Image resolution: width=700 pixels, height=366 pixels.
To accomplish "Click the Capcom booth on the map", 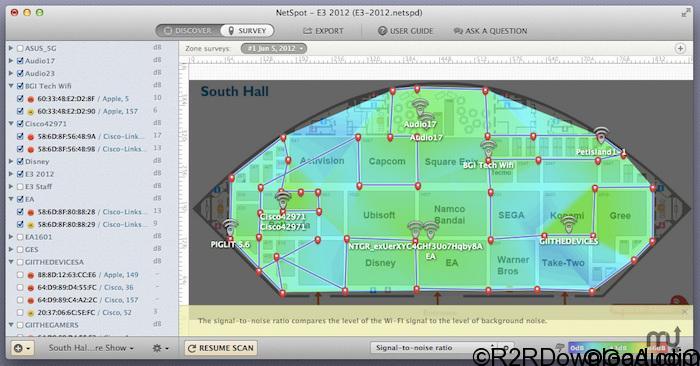I will pyautogui.click(x=387, y=161).
